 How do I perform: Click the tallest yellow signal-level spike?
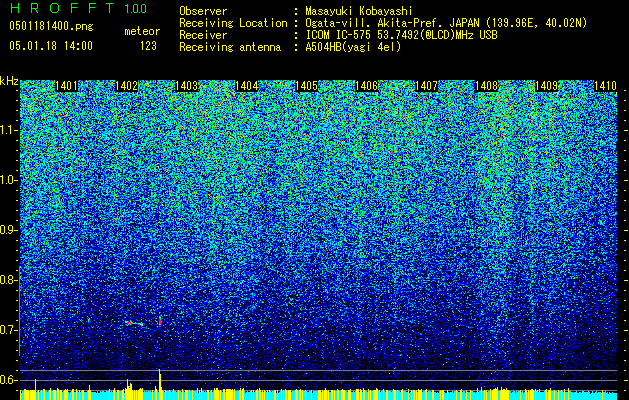[160, 380]
